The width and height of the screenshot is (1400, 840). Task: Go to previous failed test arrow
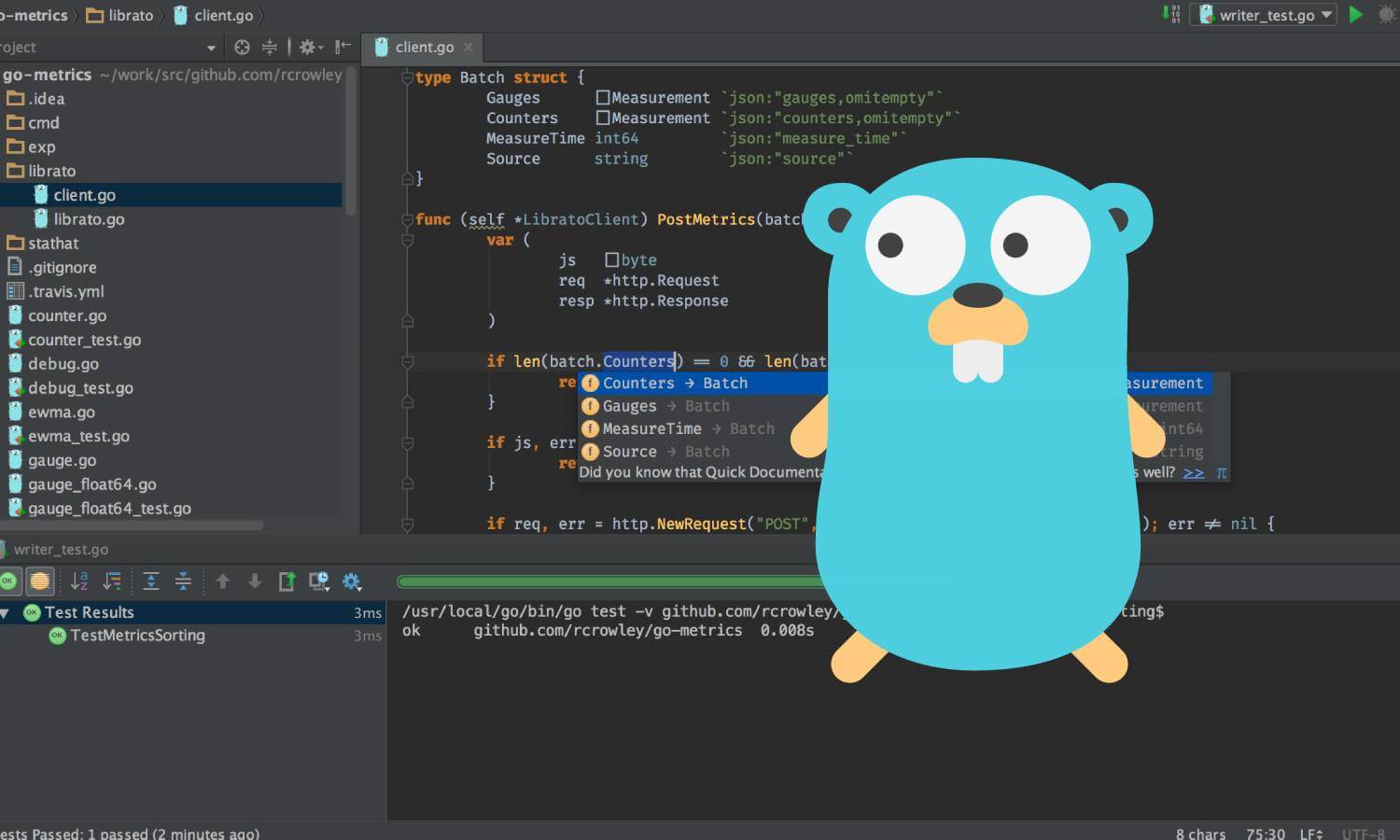(x=223, y=581)
